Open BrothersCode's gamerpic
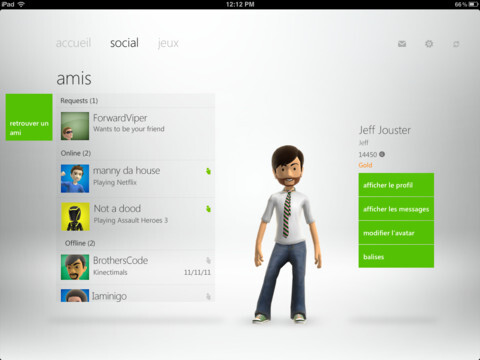Screen dimensions: 480x360 (x=75, y=267)
